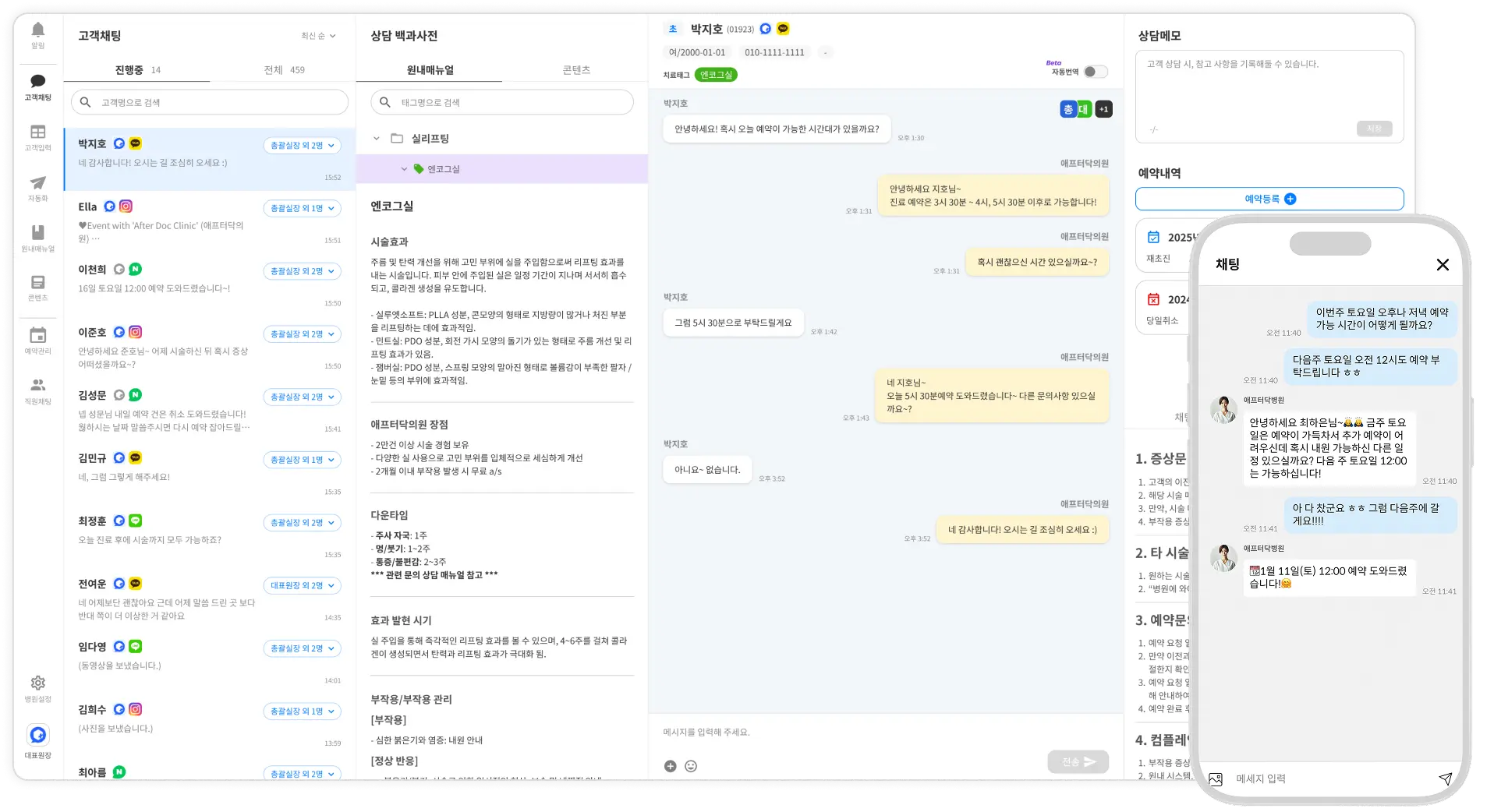Screen dimensions: 1494x812
Task: Open the 알림 bell icon in sidebar
Action: [37, 30]
